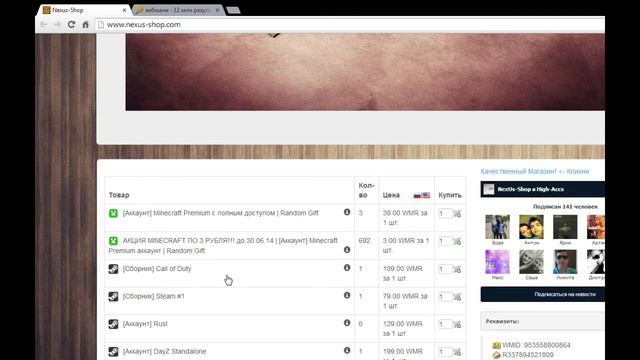Click the Цена column header

pos(391,195)
